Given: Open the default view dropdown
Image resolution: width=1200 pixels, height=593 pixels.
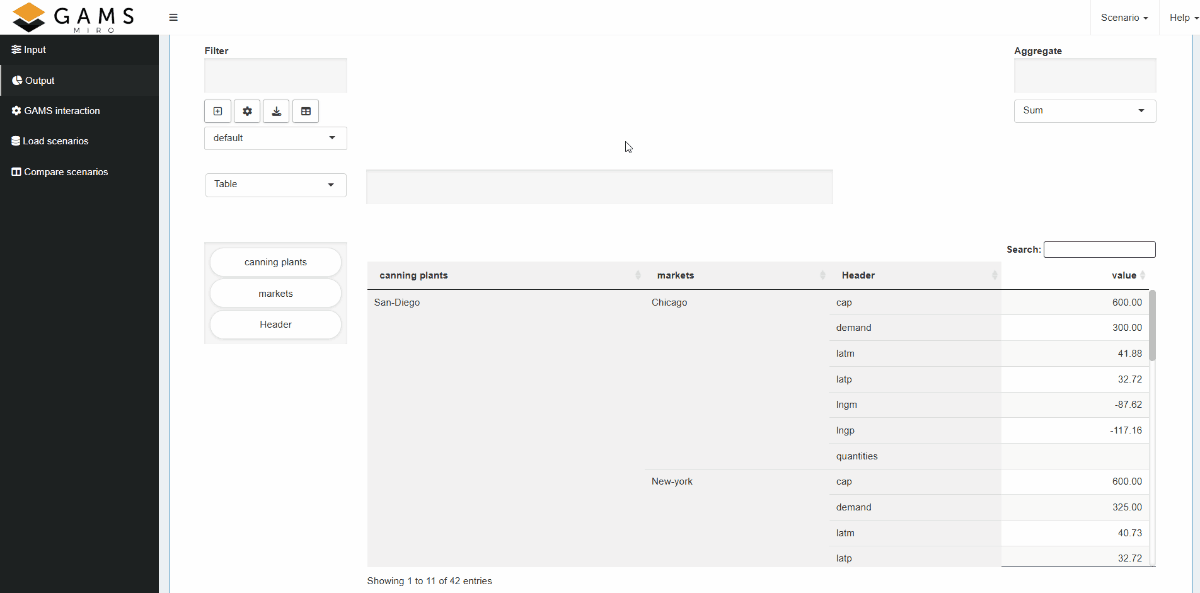Looking at the screenshot, I should [275, 137].
